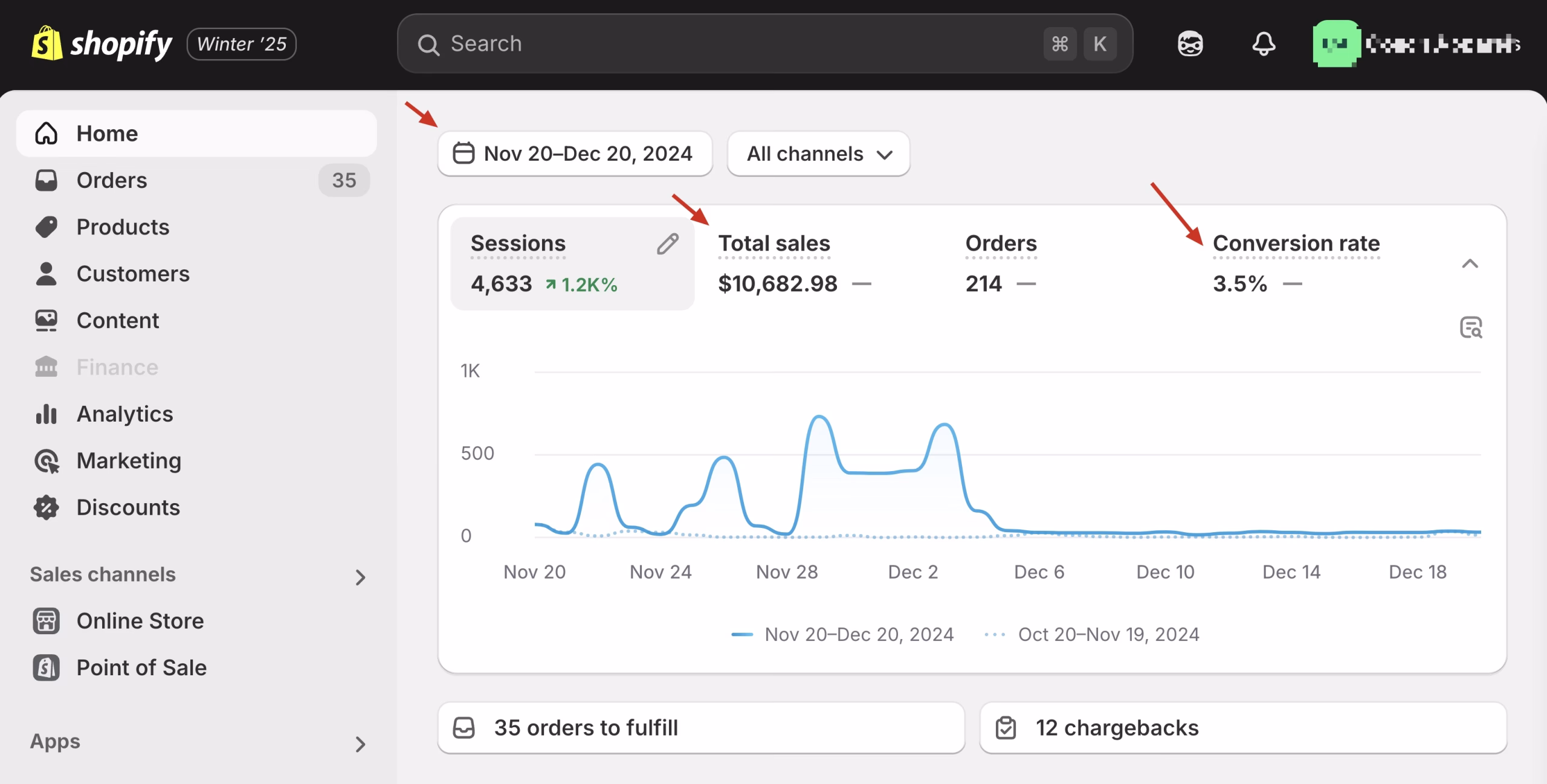
Task: Open the All channels dropdown
Action: click(x=818, y=153)
